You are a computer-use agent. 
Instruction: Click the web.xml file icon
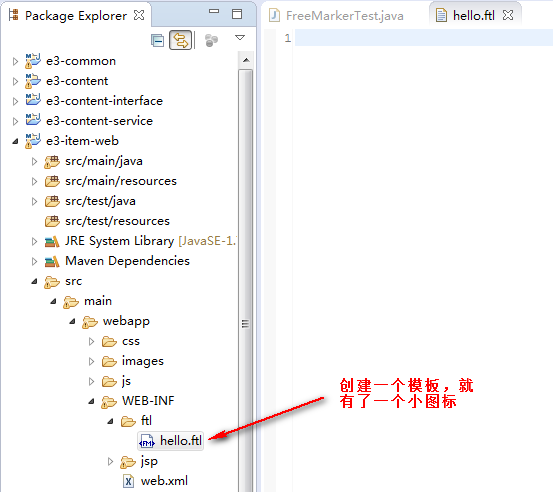coord(128,481)
